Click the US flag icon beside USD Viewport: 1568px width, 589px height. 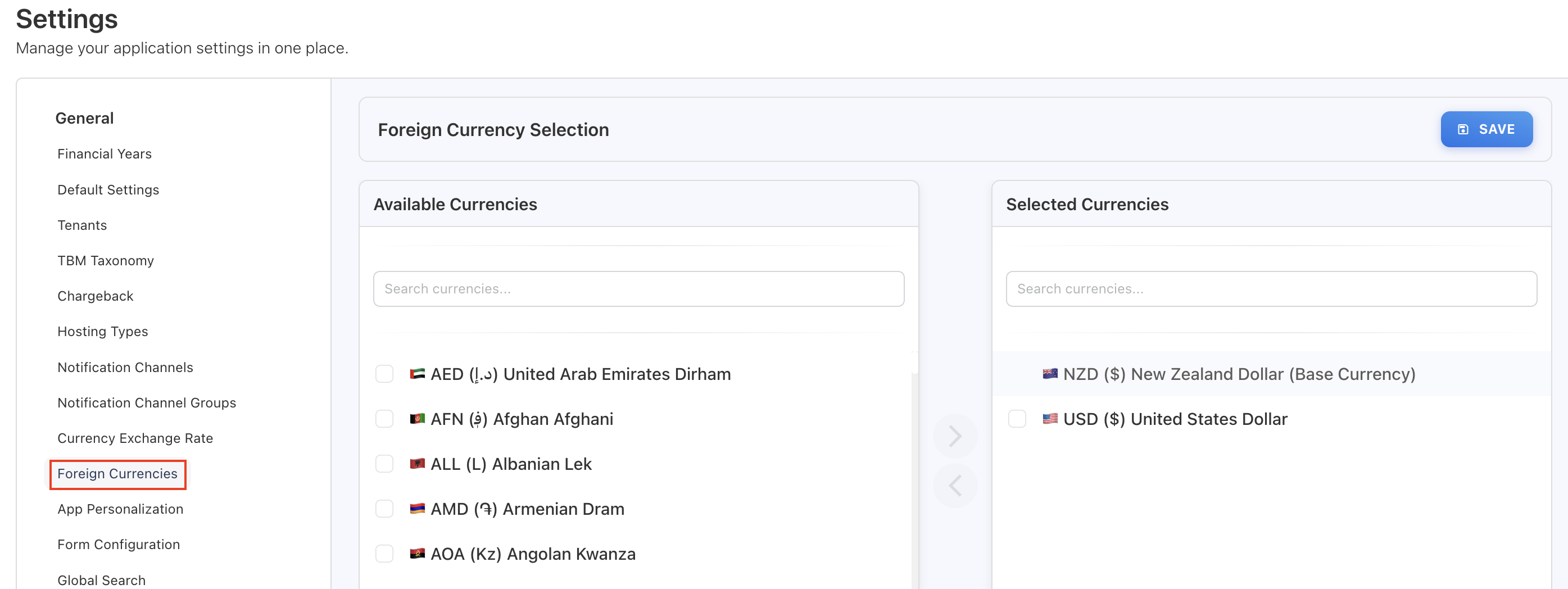tap(1049, 419)
